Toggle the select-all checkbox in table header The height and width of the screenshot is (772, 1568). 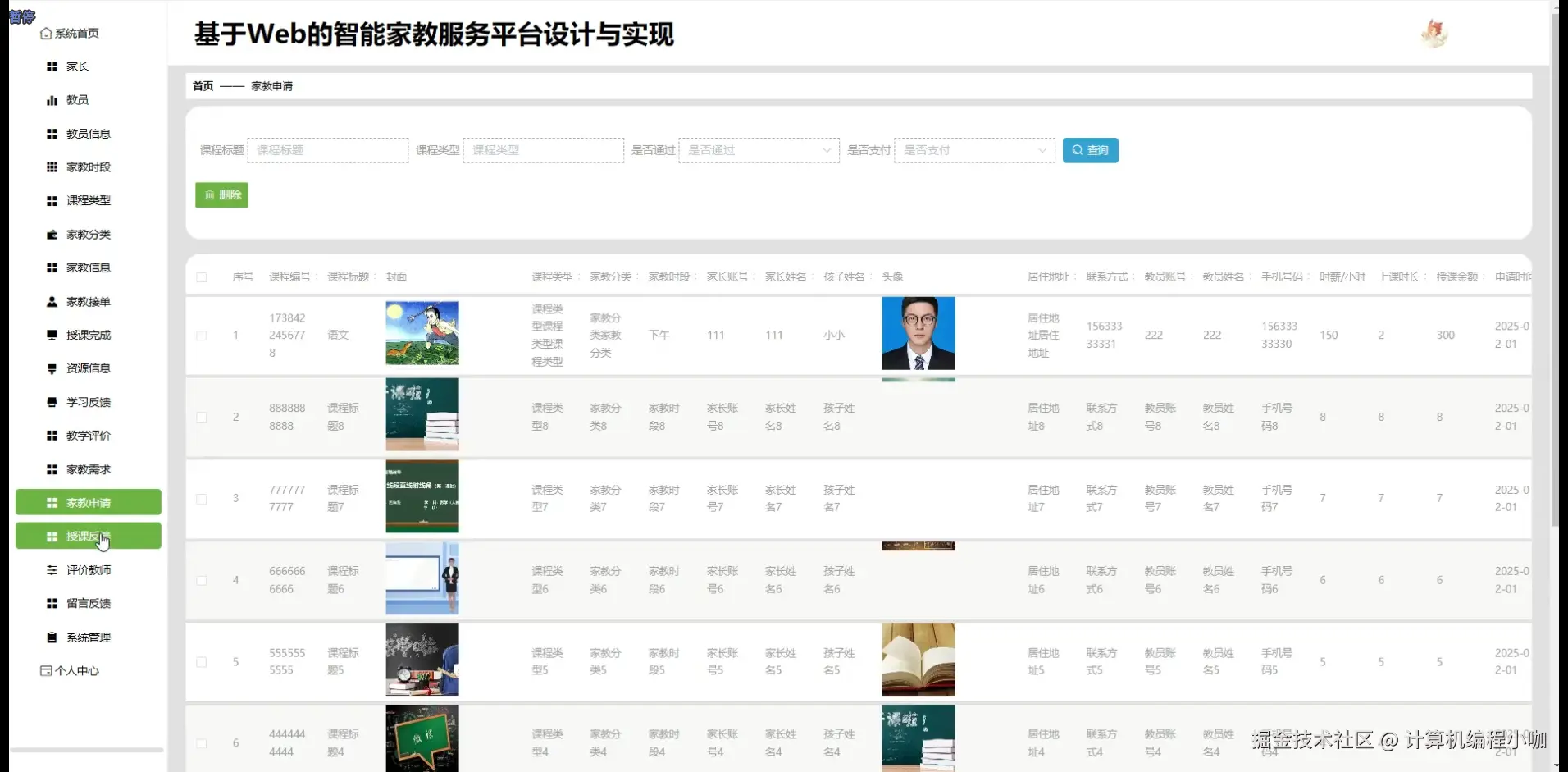click(202, 277)
